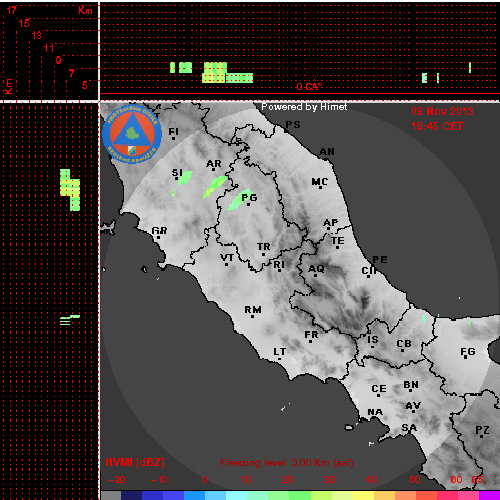Click the Protezione Civile Abruzzo logo
The image size is (500, 500).
(x=132, y=134)
